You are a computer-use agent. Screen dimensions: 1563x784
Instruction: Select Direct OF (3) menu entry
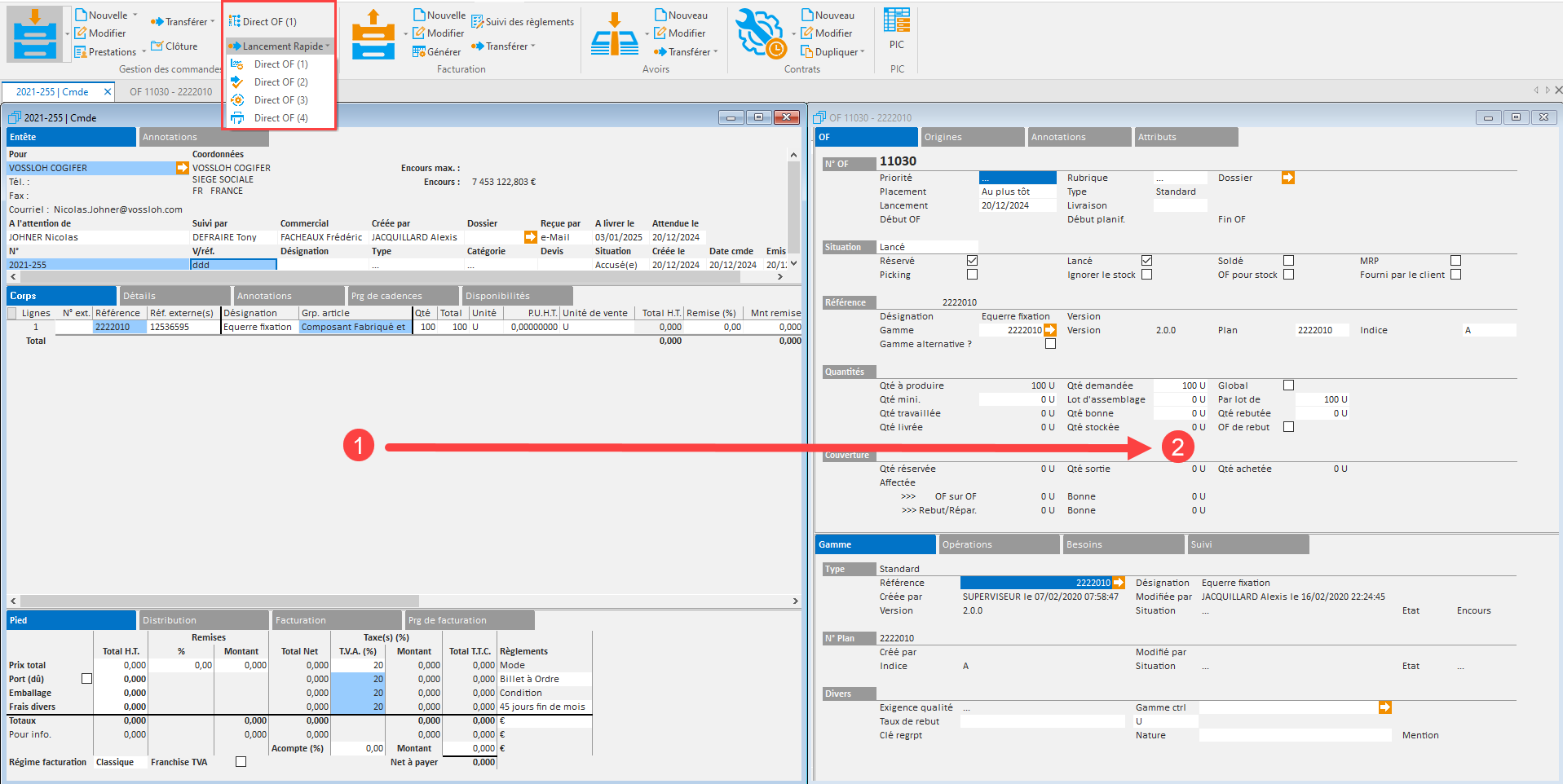pyautogui.click(x=280, y=100)
